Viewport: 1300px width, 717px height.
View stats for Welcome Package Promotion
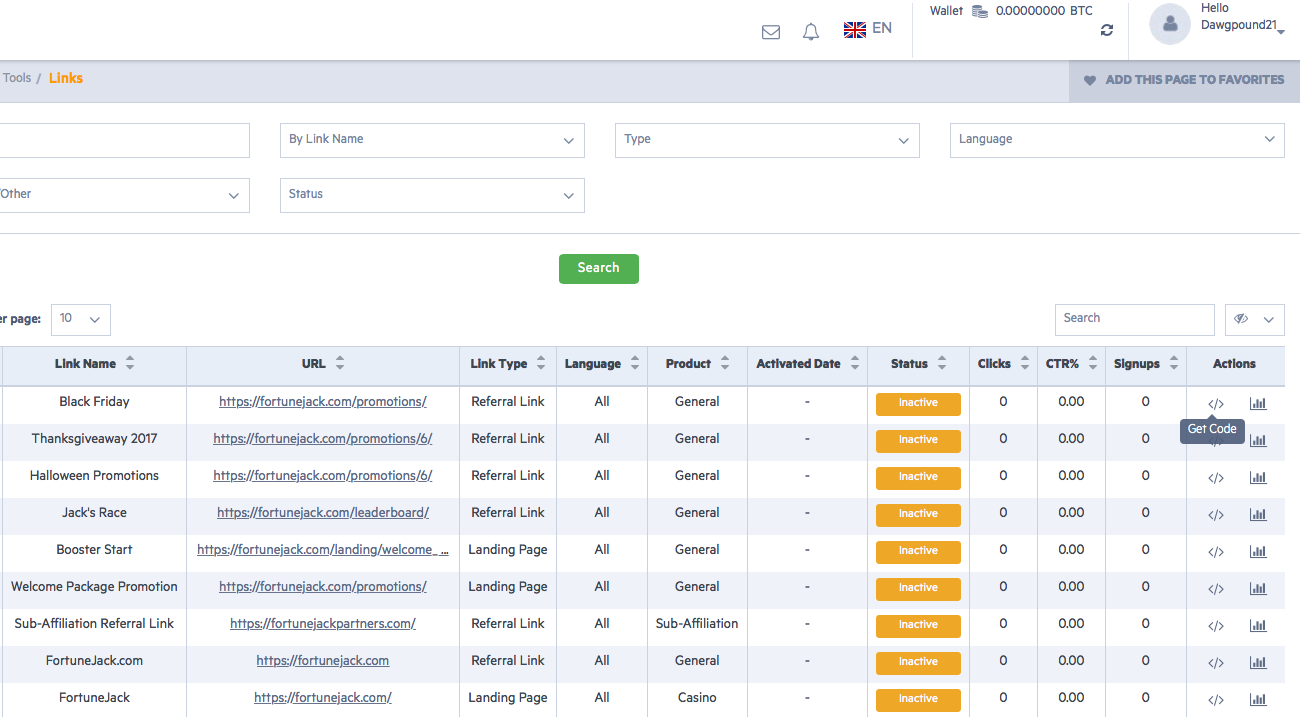tap(1258, 589)
